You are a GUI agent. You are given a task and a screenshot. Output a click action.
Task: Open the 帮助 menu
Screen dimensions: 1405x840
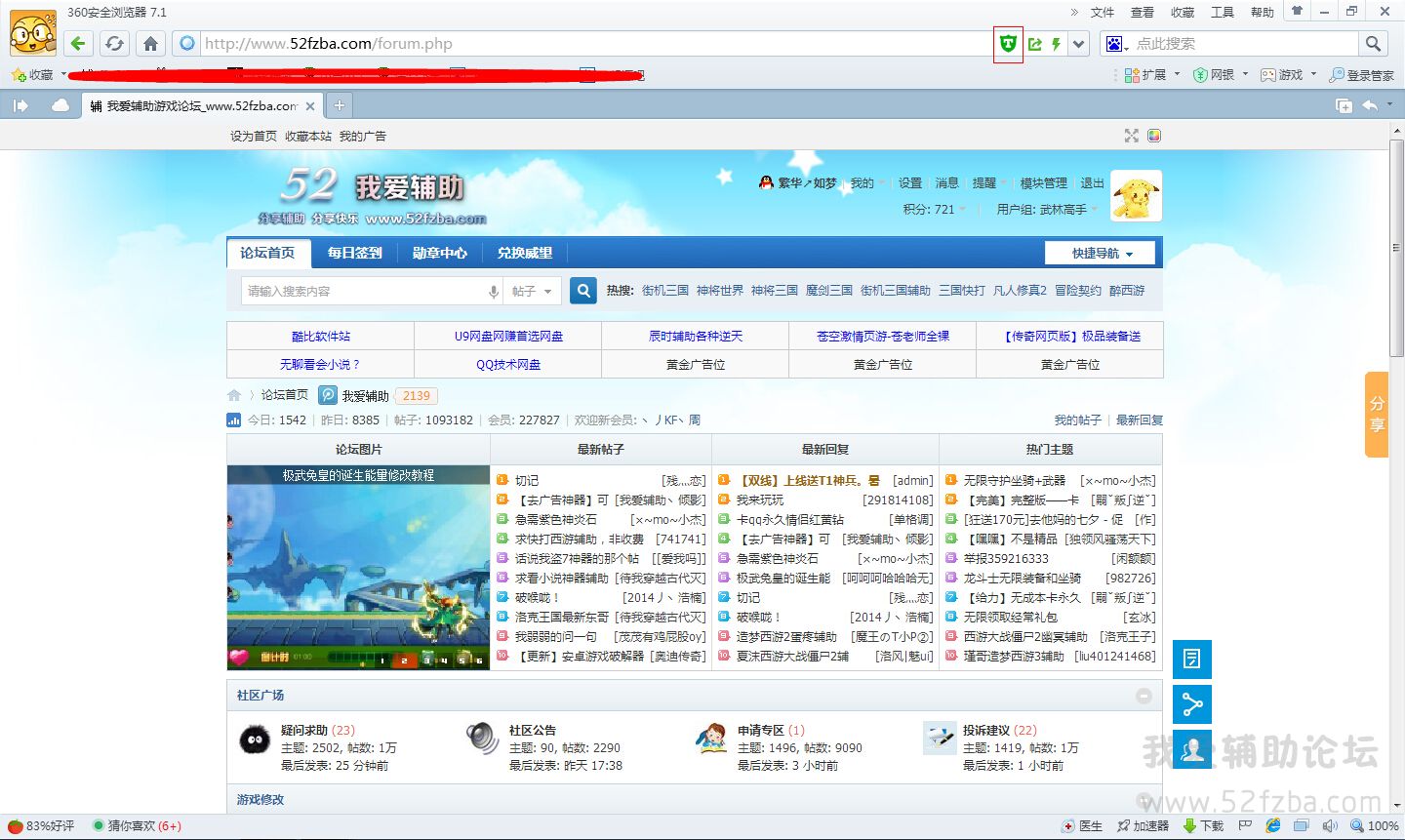tap(1263, 12)
